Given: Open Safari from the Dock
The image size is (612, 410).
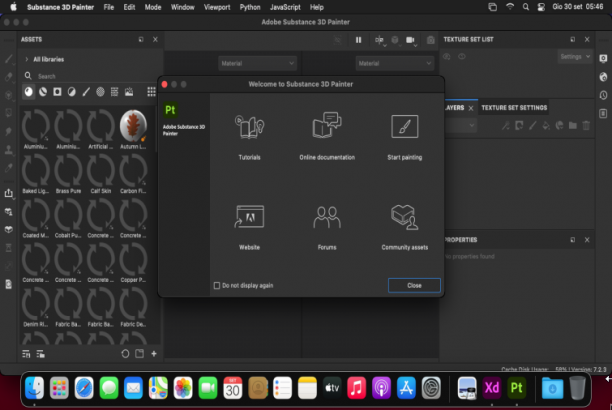Looking at the screenshot, I should click(x=84, y=388).
